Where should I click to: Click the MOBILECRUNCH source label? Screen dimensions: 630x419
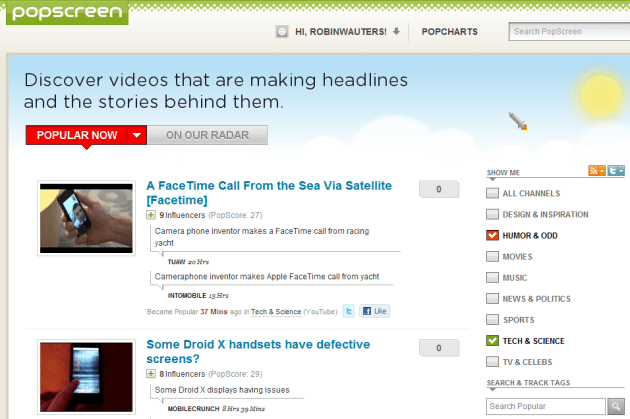pyautogui.click(x=193, y=409)
